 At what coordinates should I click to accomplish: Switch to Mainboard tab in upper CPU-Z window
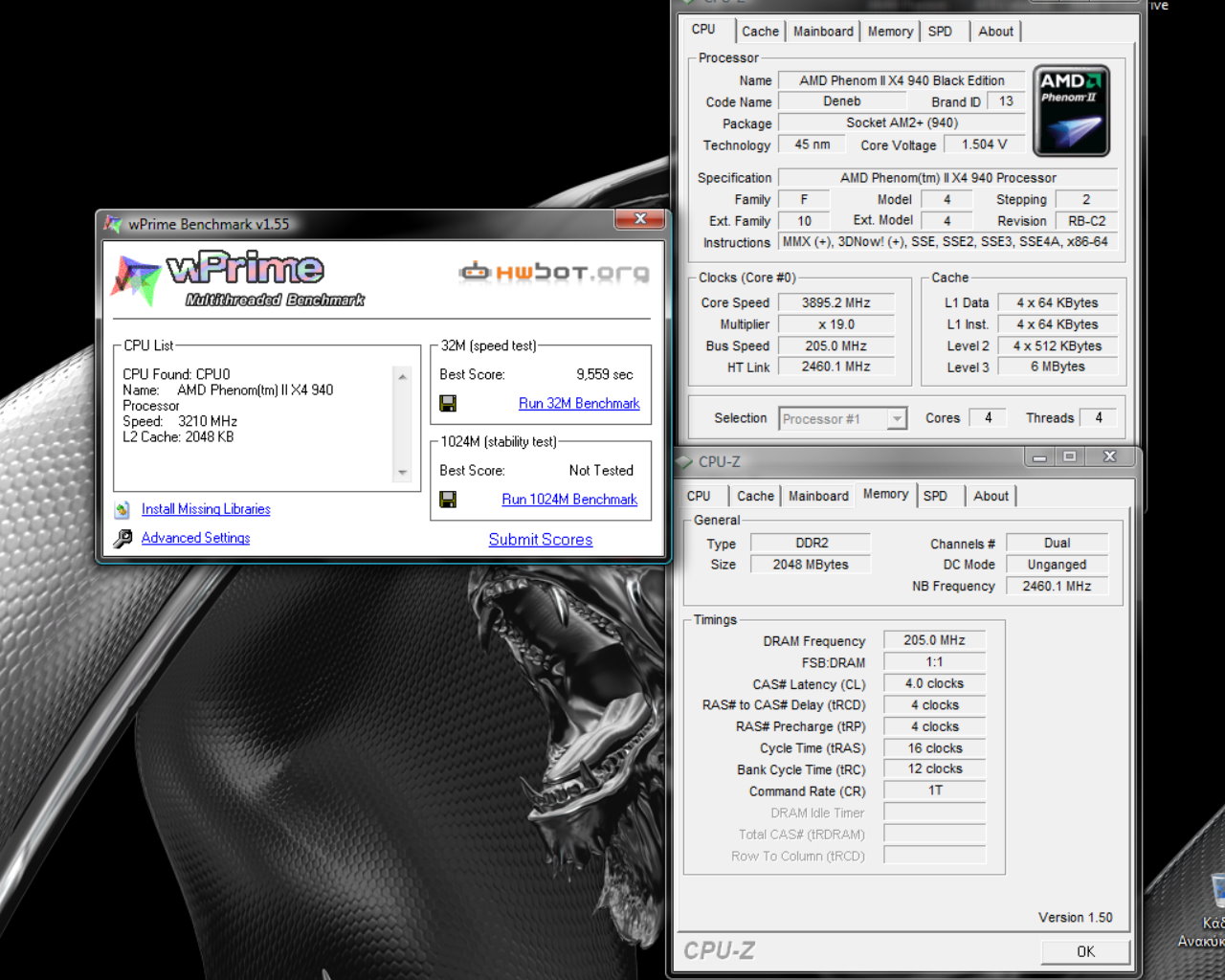(823, 32)
